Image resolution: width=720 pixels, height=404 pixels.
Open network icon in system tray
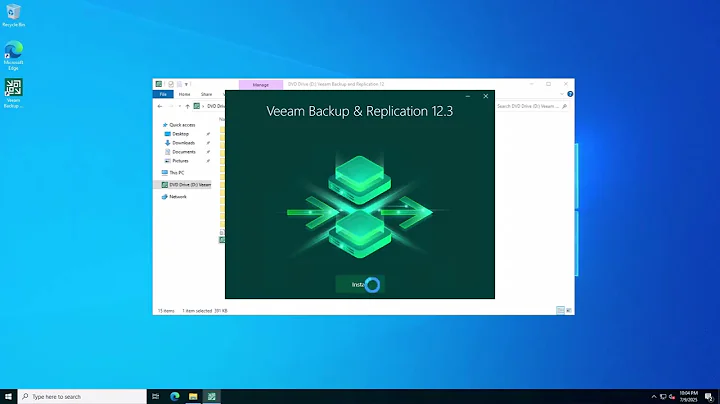(x=663, y=397)
